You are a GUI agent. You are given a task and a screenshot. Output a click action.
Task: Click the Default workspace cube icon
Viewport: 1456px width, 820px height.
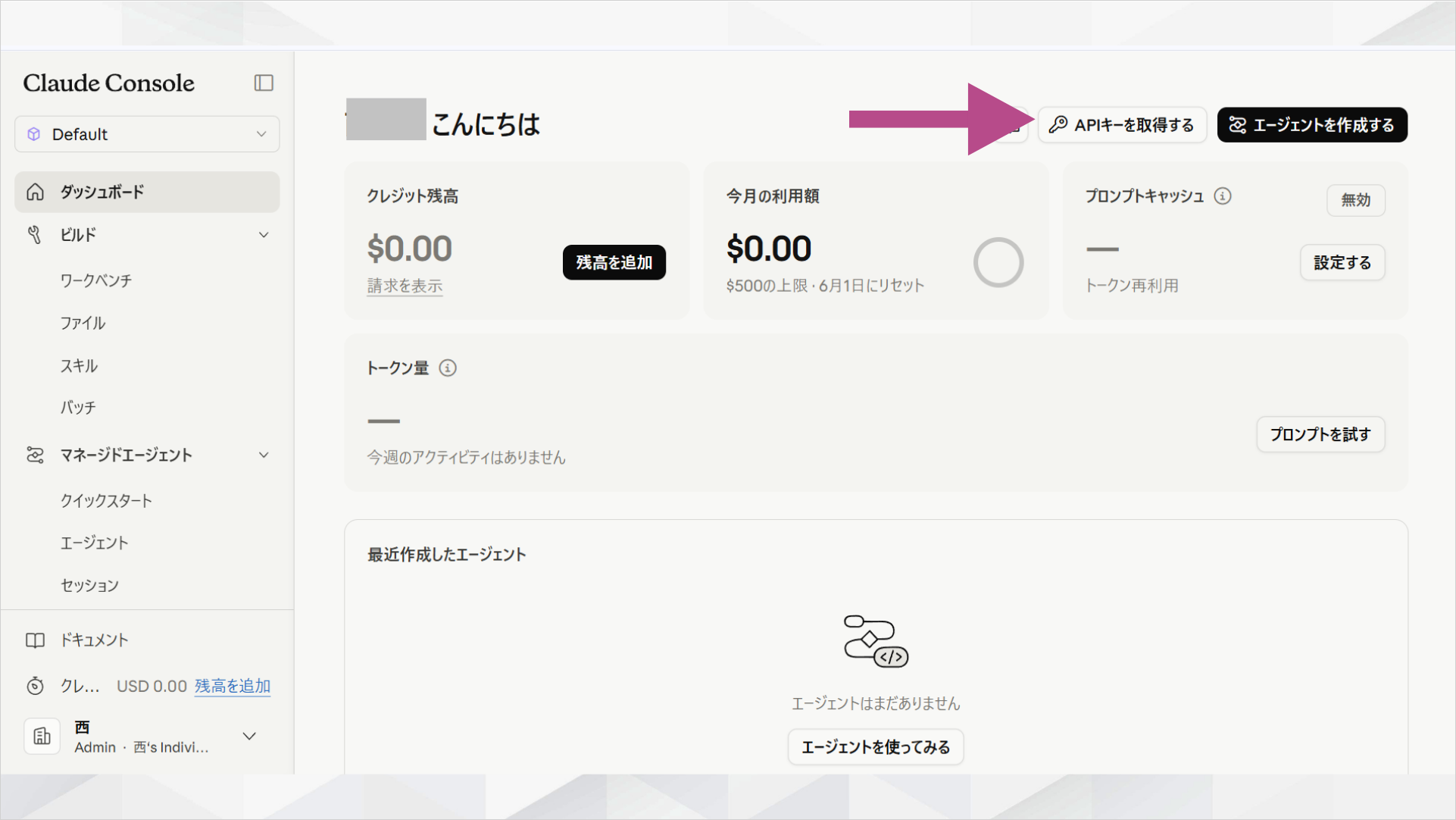tap(34, 134)
